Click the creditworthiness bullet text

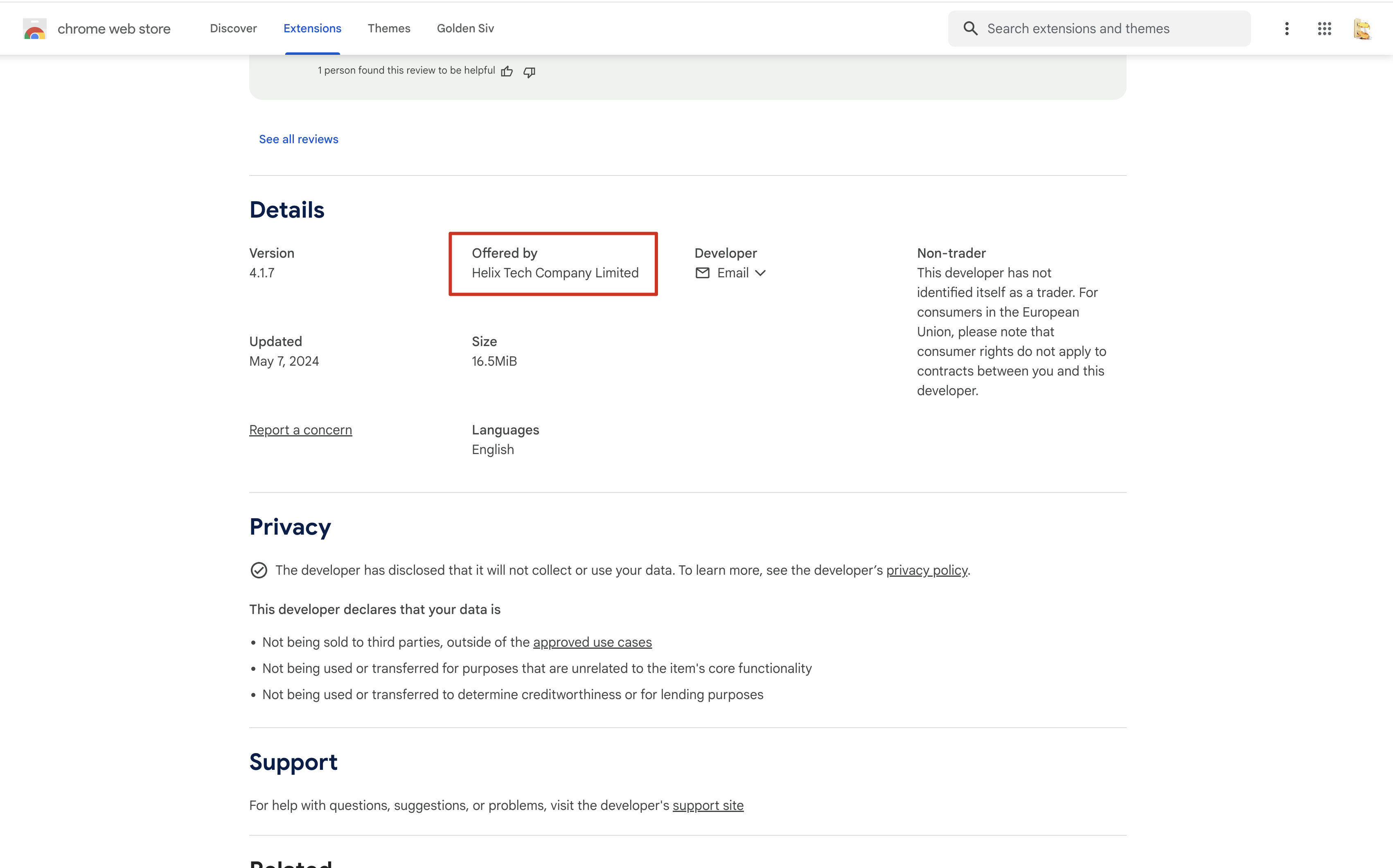click(512, 695)
